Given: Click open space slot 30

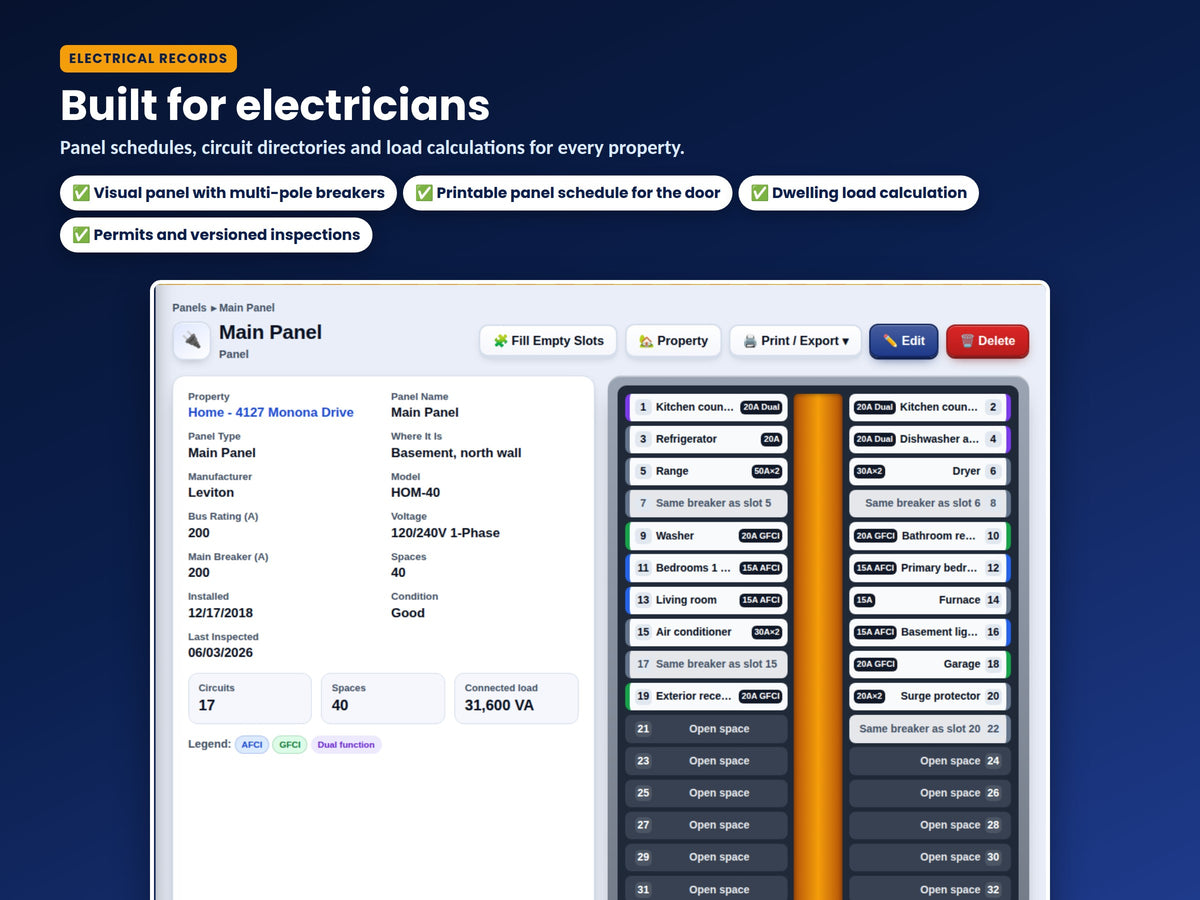Looking at the screenshot, I should tap(930, 857).
